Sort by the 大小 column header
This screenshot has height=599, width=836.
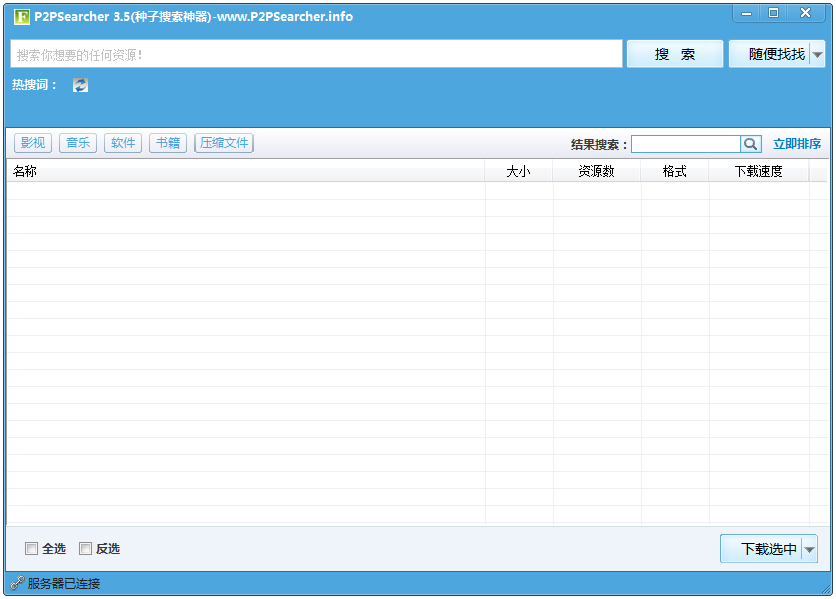pos(519,171)
